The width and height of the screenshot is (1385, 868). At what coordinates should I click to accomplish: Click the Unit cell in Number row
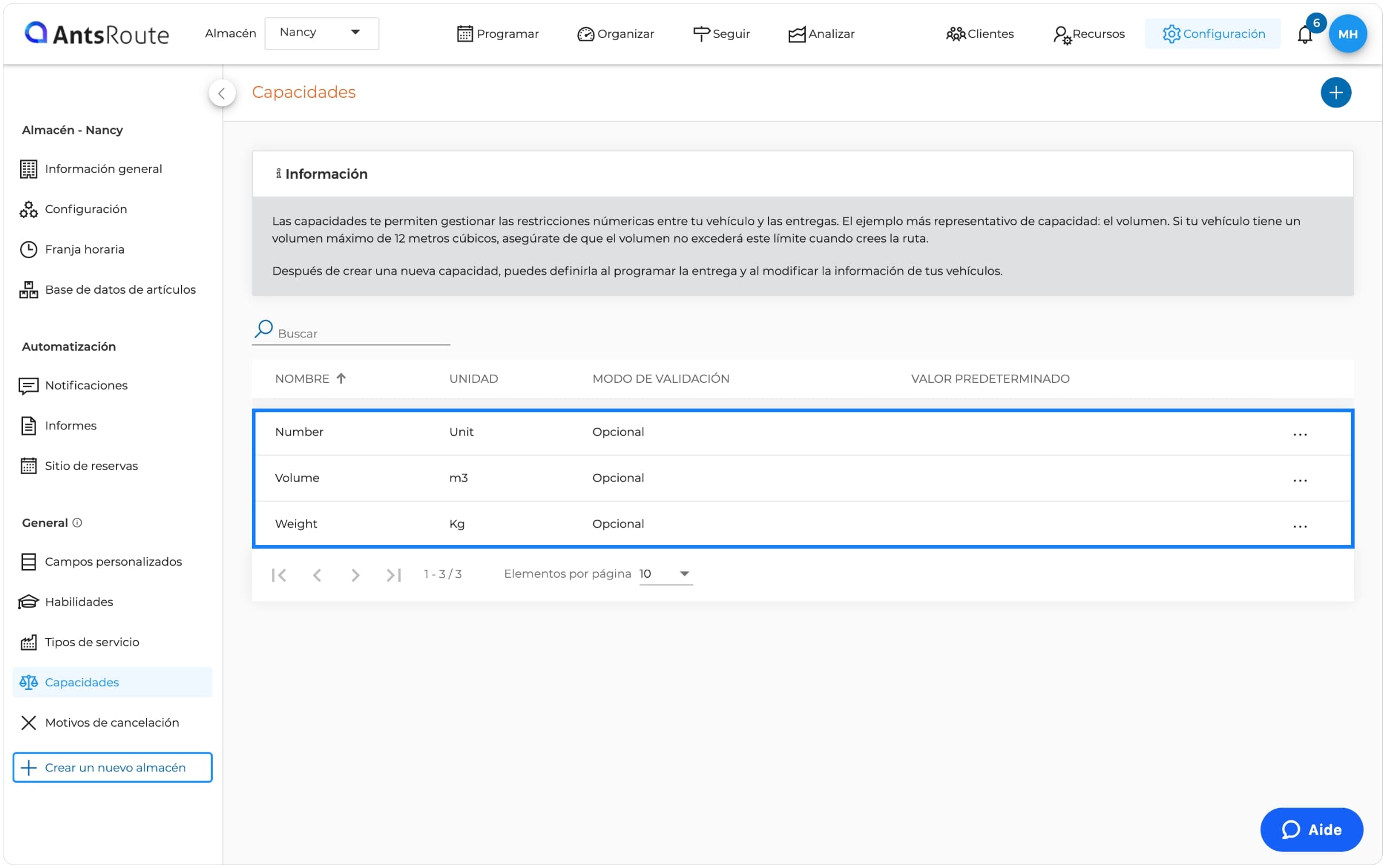coord(461,432)
